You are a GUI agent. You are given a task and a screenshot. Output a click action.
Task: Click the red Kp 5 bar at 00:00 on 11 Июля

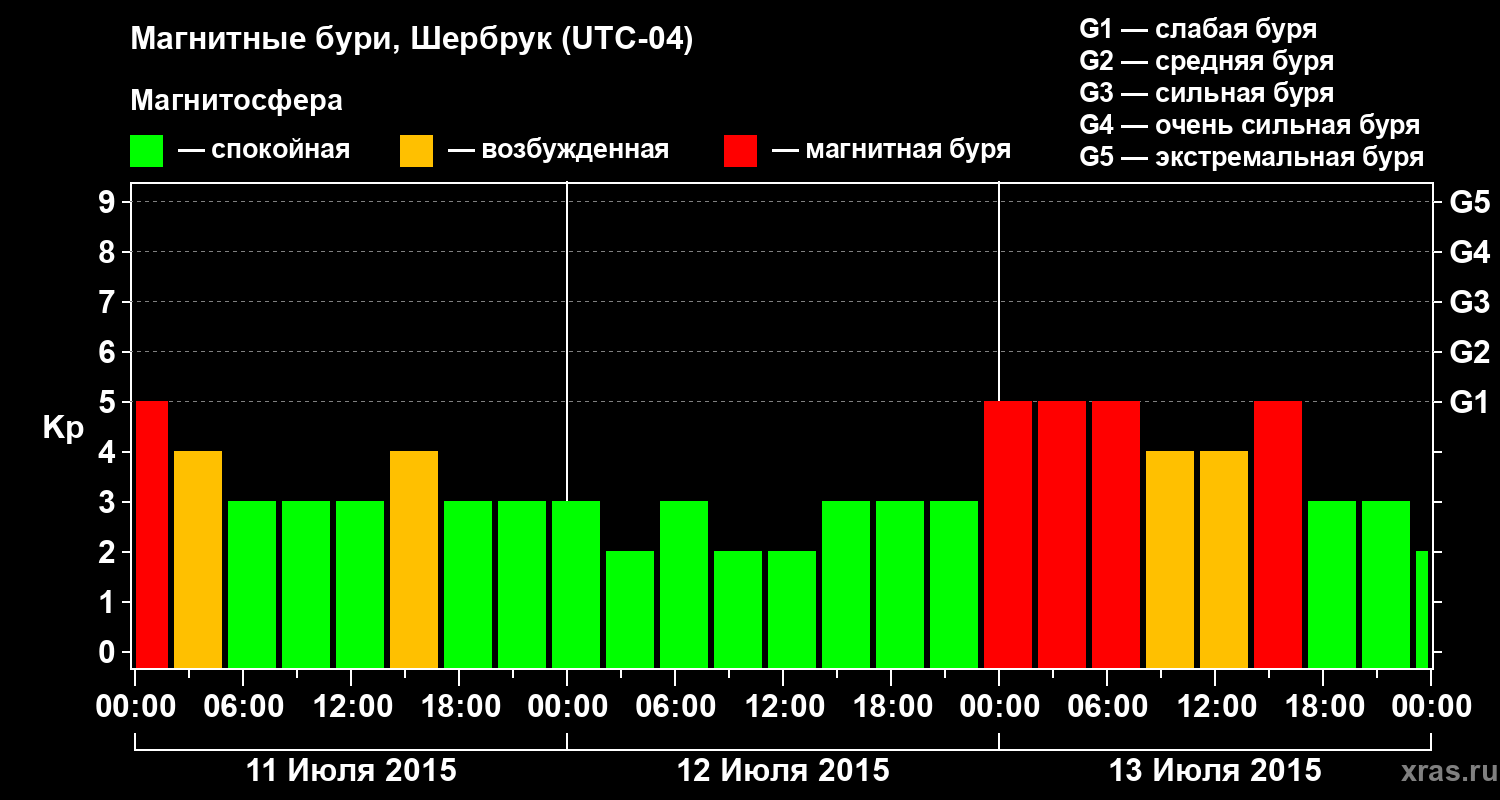[152, 534]
